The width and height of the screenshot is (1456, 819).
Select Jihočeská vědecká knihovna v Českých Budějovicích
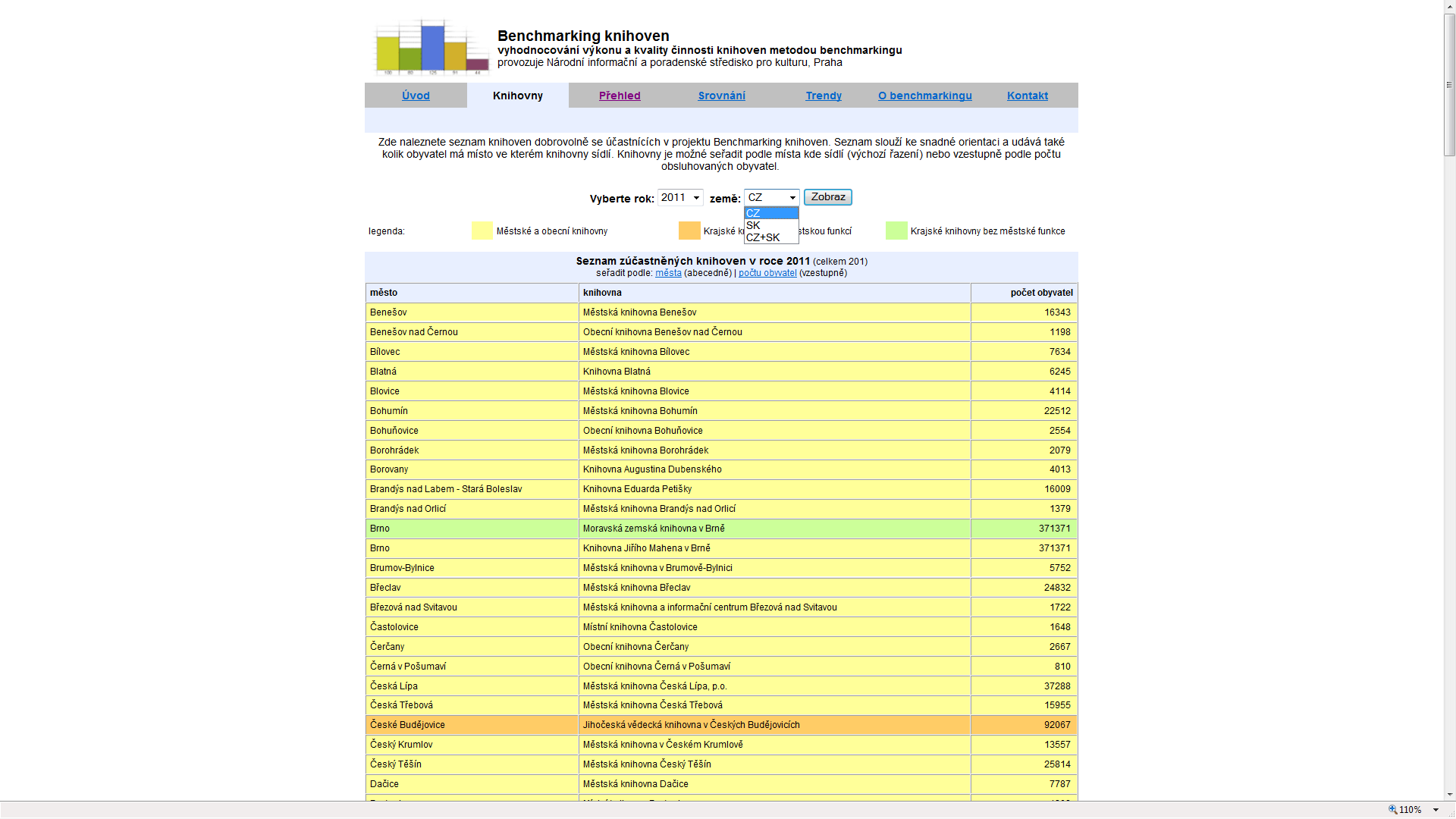(x=774, y=725)
